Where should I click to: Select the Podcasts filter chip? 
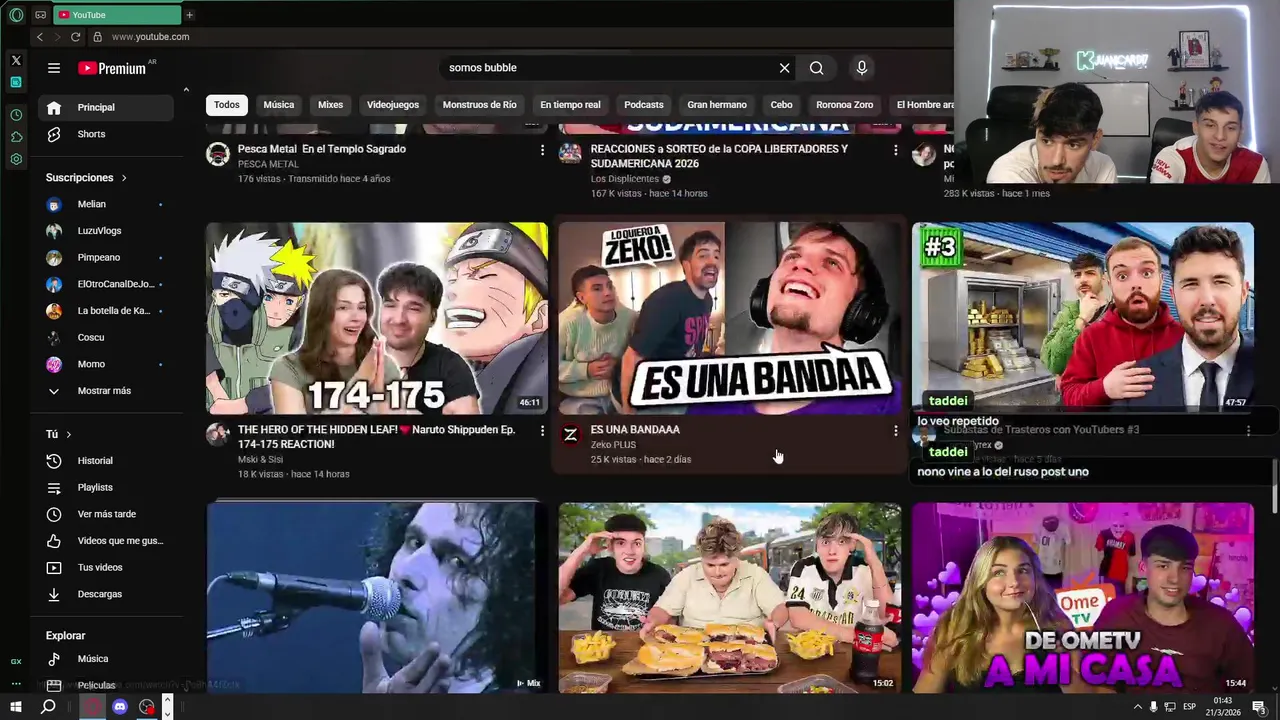pyautogui.click(x=644, y=105)
